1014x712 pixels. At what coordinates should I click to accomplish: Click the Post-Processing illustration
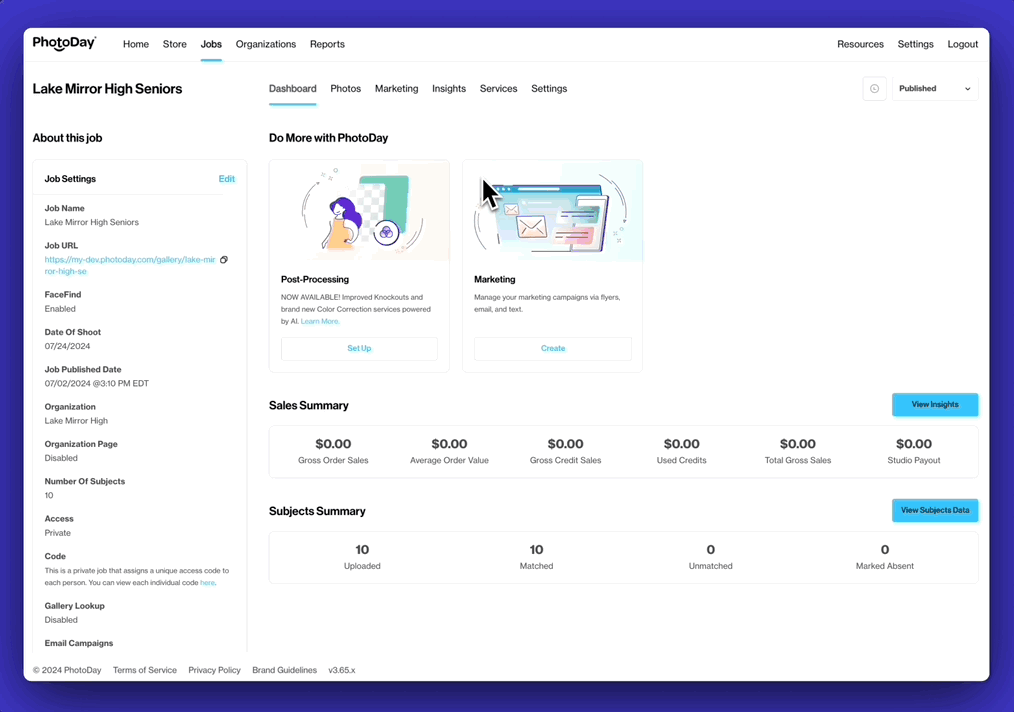[359, 211]
